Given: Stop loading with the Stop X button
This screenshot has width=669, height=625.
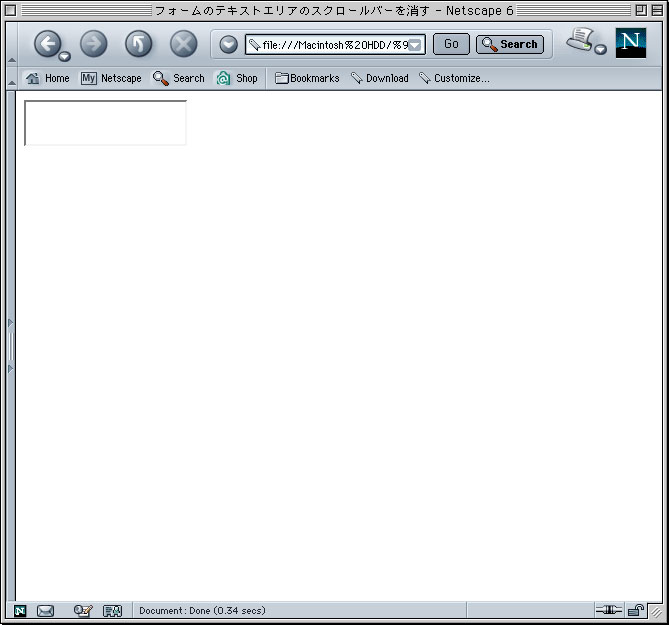Looking at the screenshot, I should click(183, 44).
